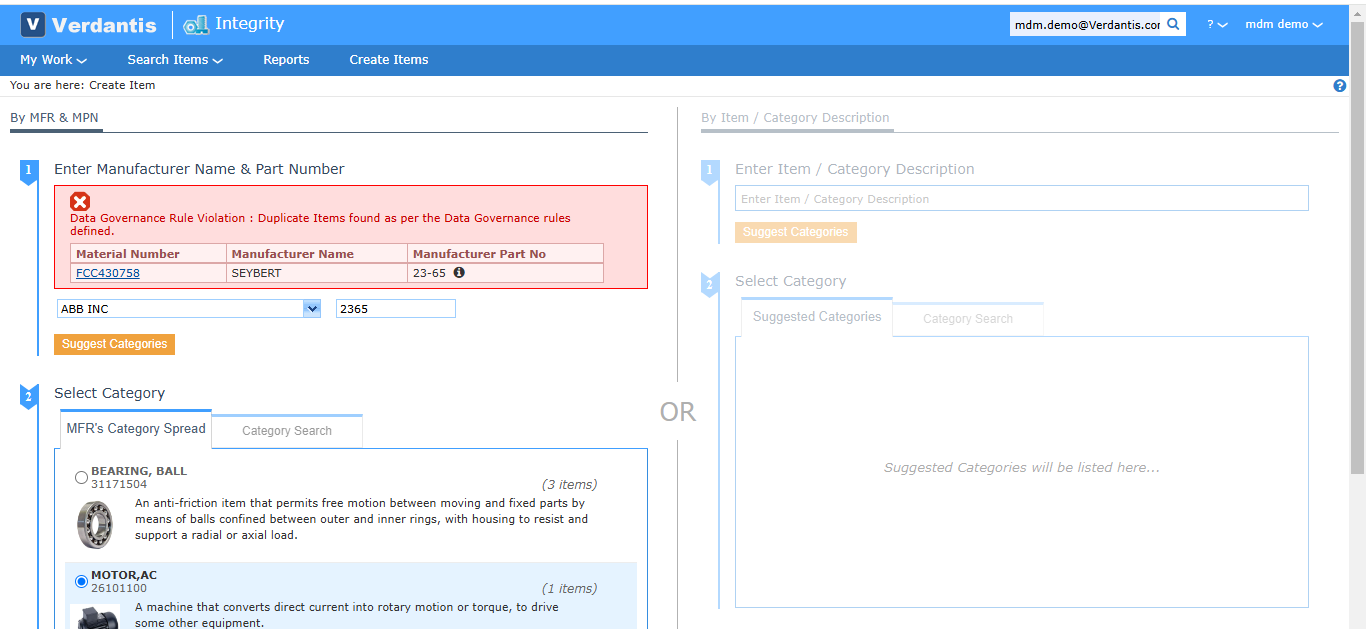1366x629 pixels.
Task: Switch to the Category Search tab
Action: tap(286, 430)
